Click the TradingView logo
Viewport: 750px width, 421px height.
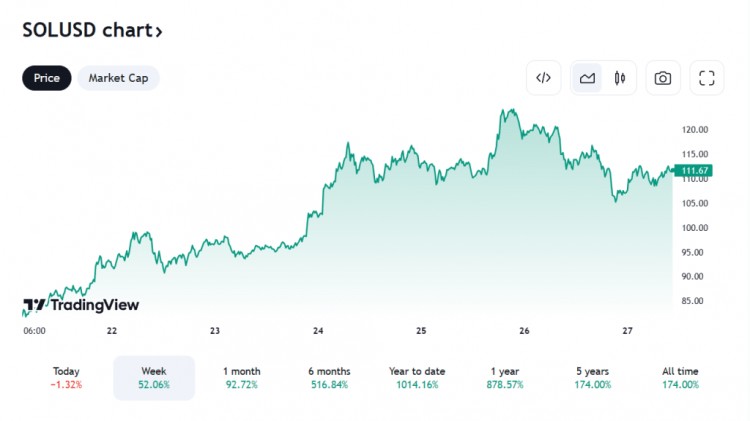tap(81, 305)
